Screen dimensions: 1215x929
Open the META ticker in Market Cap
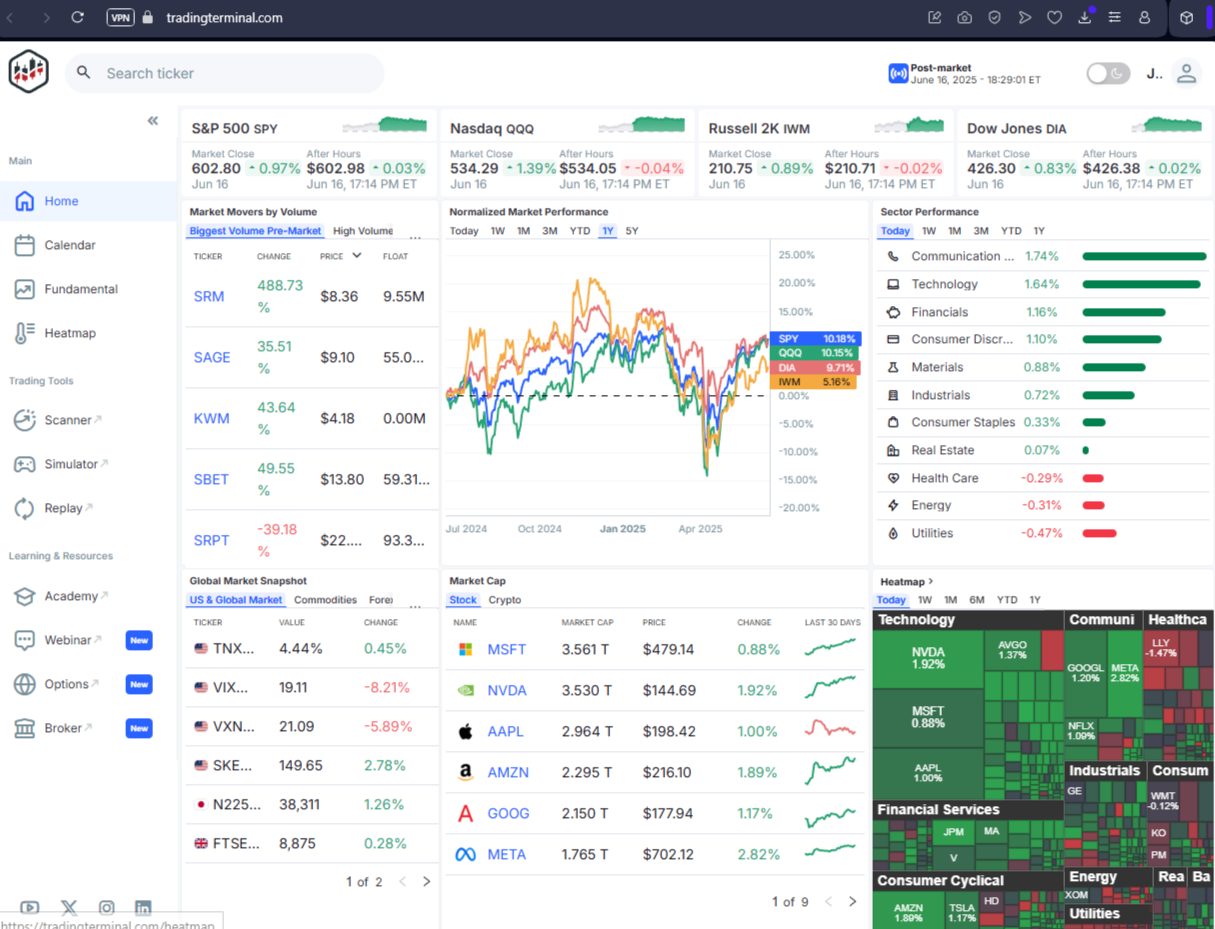click(507, 854)
